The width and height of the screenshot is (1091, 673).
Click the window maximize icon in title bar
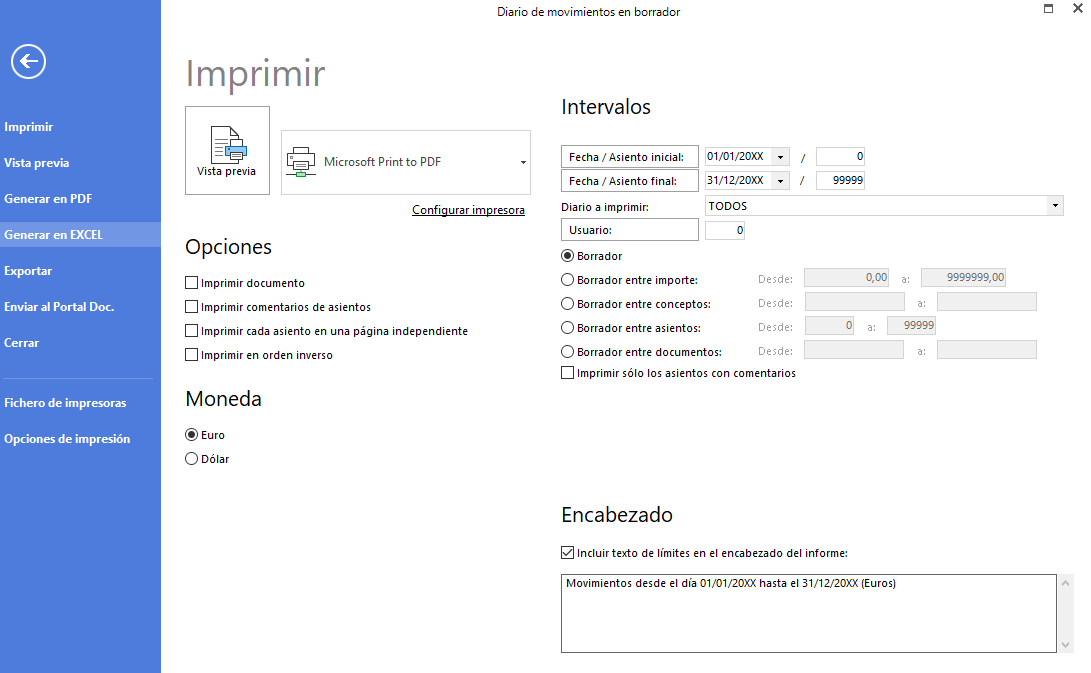coord(1048,9)
